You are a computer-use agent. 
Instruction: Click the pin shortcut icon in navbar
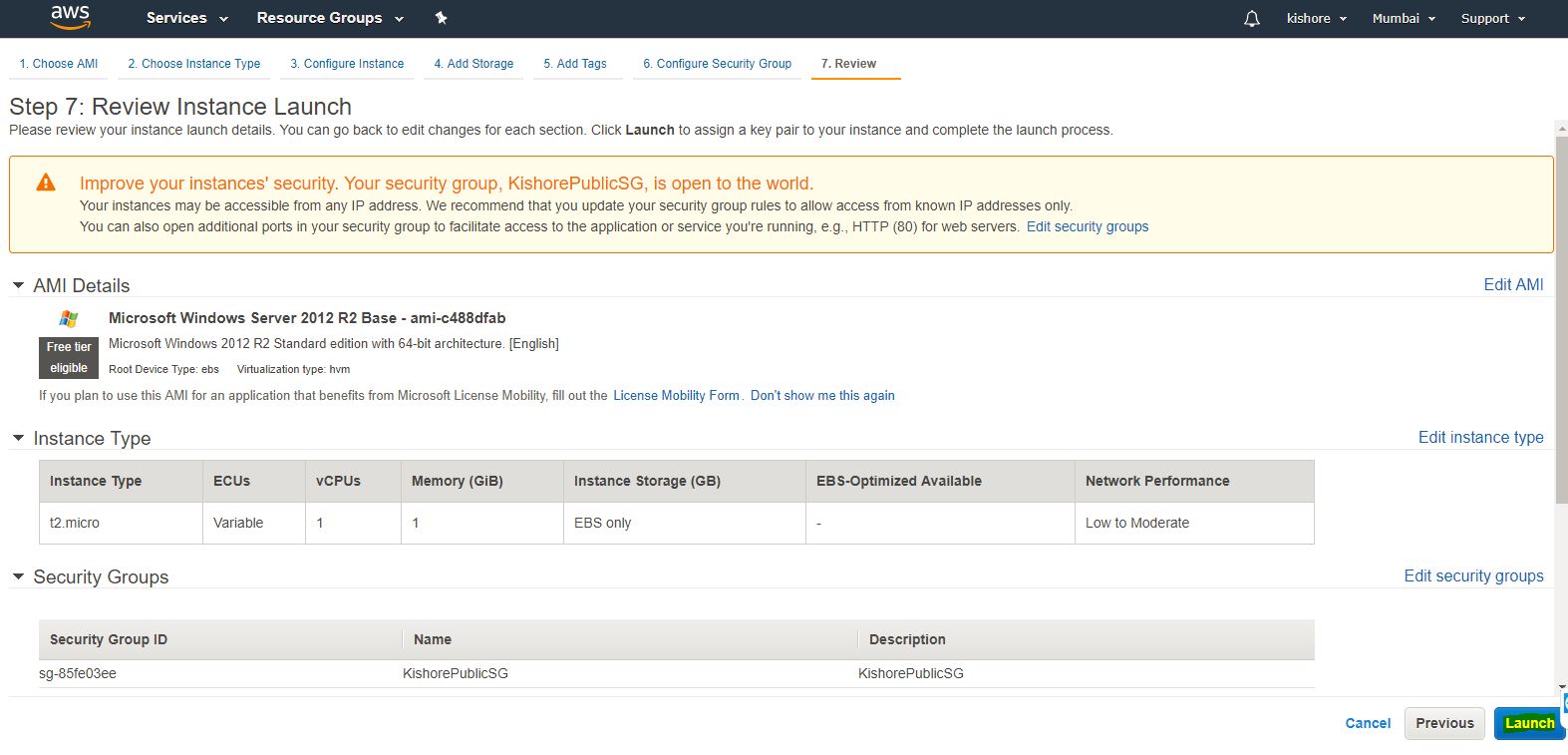click(x=441, y=18)
